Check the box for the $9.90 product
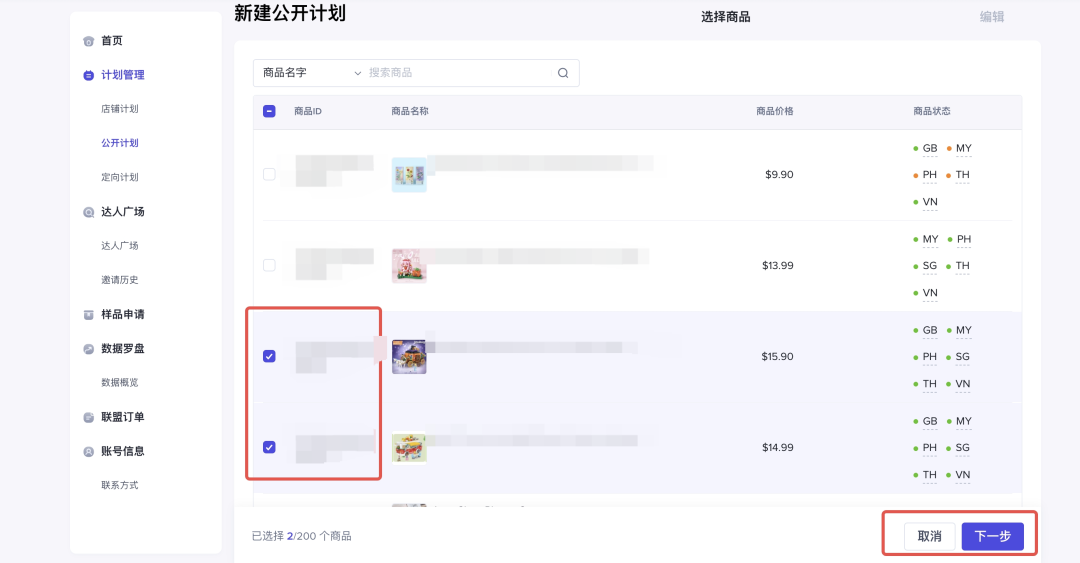 (269, 174)
